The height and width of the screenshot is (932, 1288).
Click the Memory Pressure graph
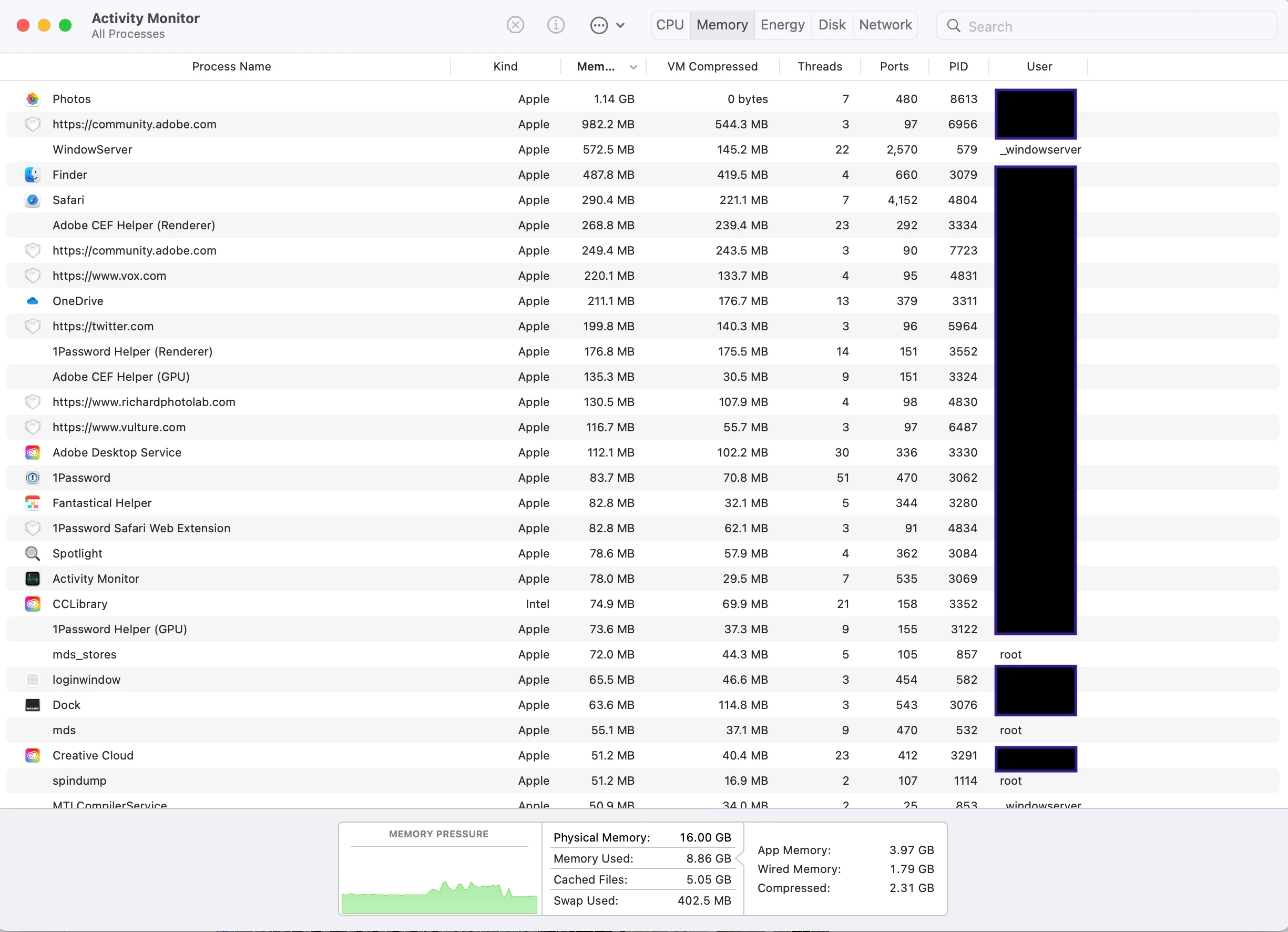439,875
